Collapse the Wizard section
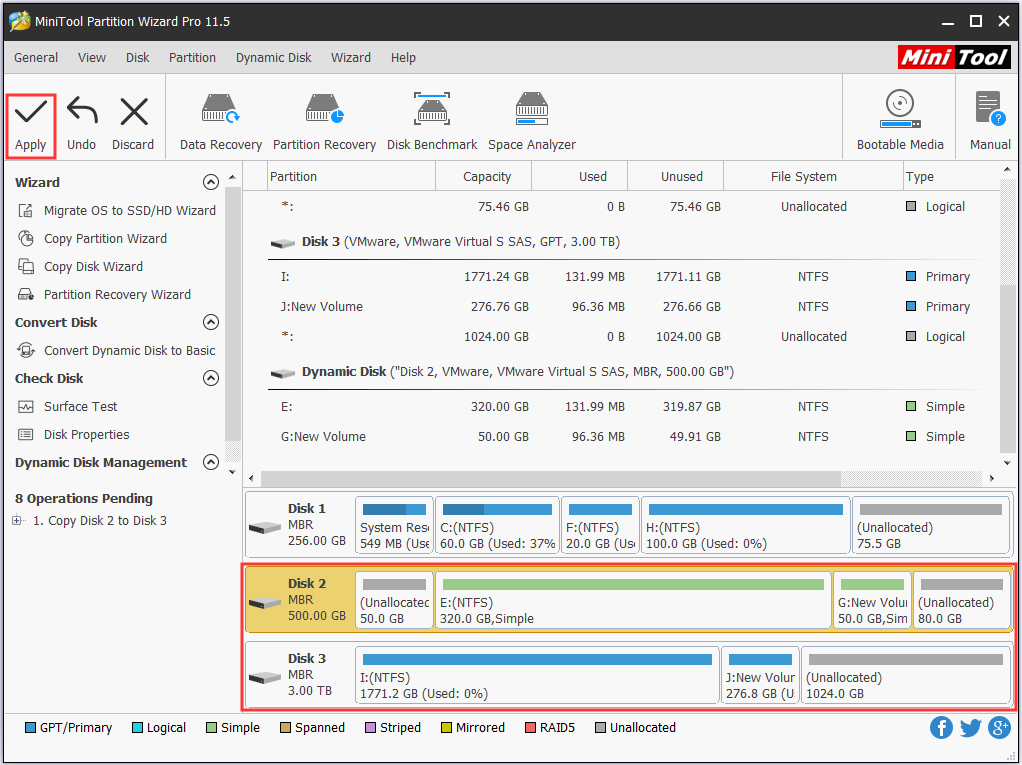1022x765 pixels. pos(211,182)
